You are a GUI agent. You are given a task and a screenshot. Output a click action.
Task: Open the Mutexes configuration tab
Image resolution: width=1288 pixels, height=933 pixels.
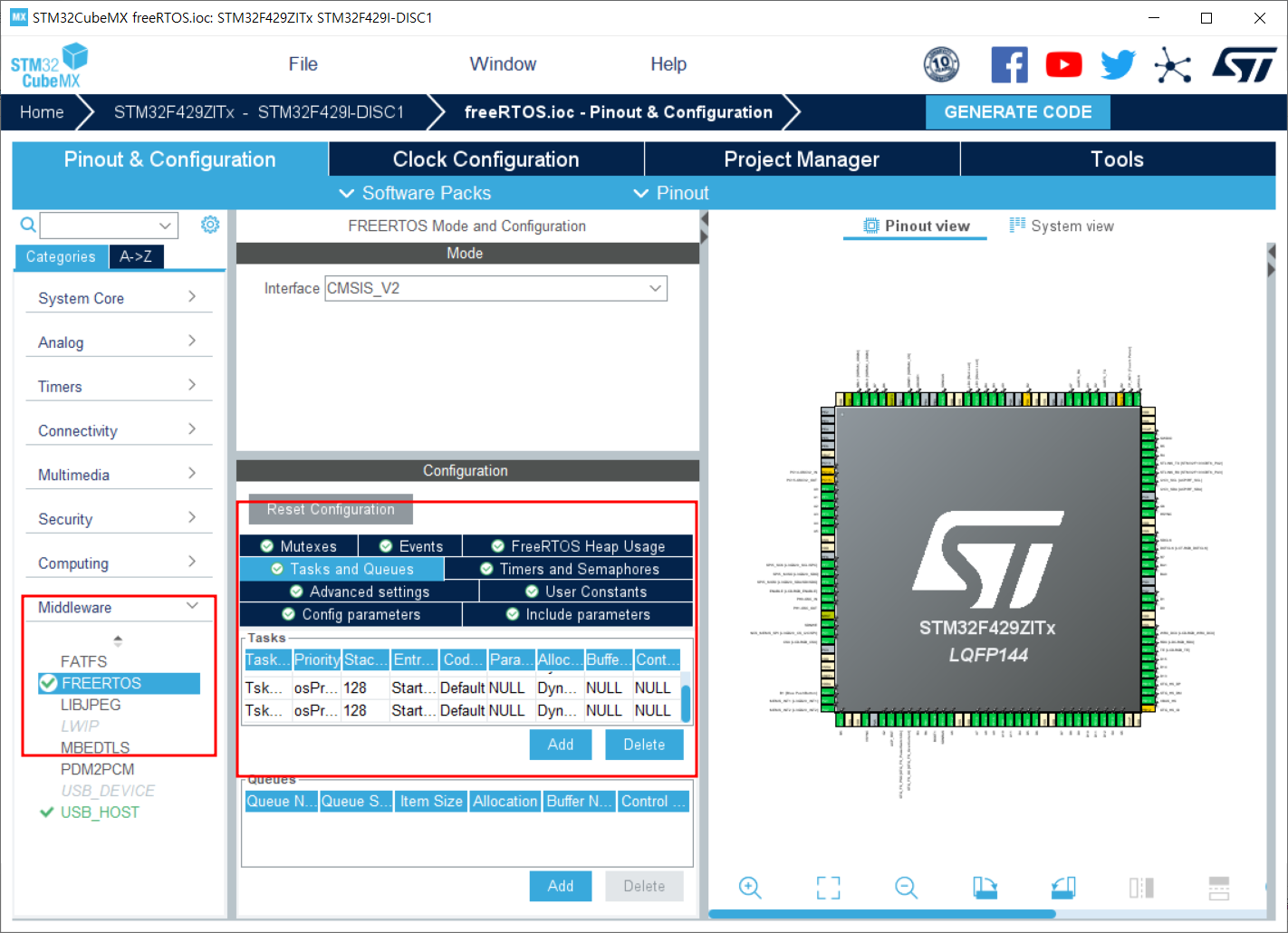pyautogui.click(x=299, y=546)
